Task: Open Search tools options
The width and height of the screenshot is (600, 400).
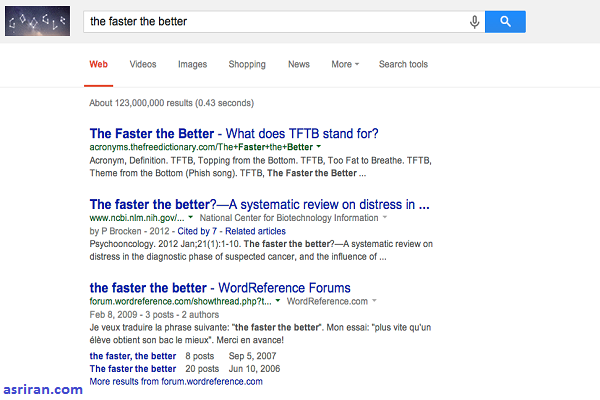Action: [403, 65]
